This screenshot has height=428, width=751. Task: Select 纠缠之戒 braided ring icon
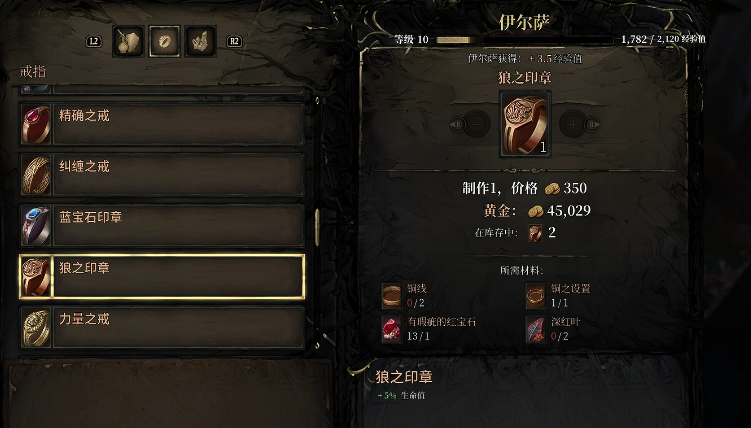coord(36,175)
